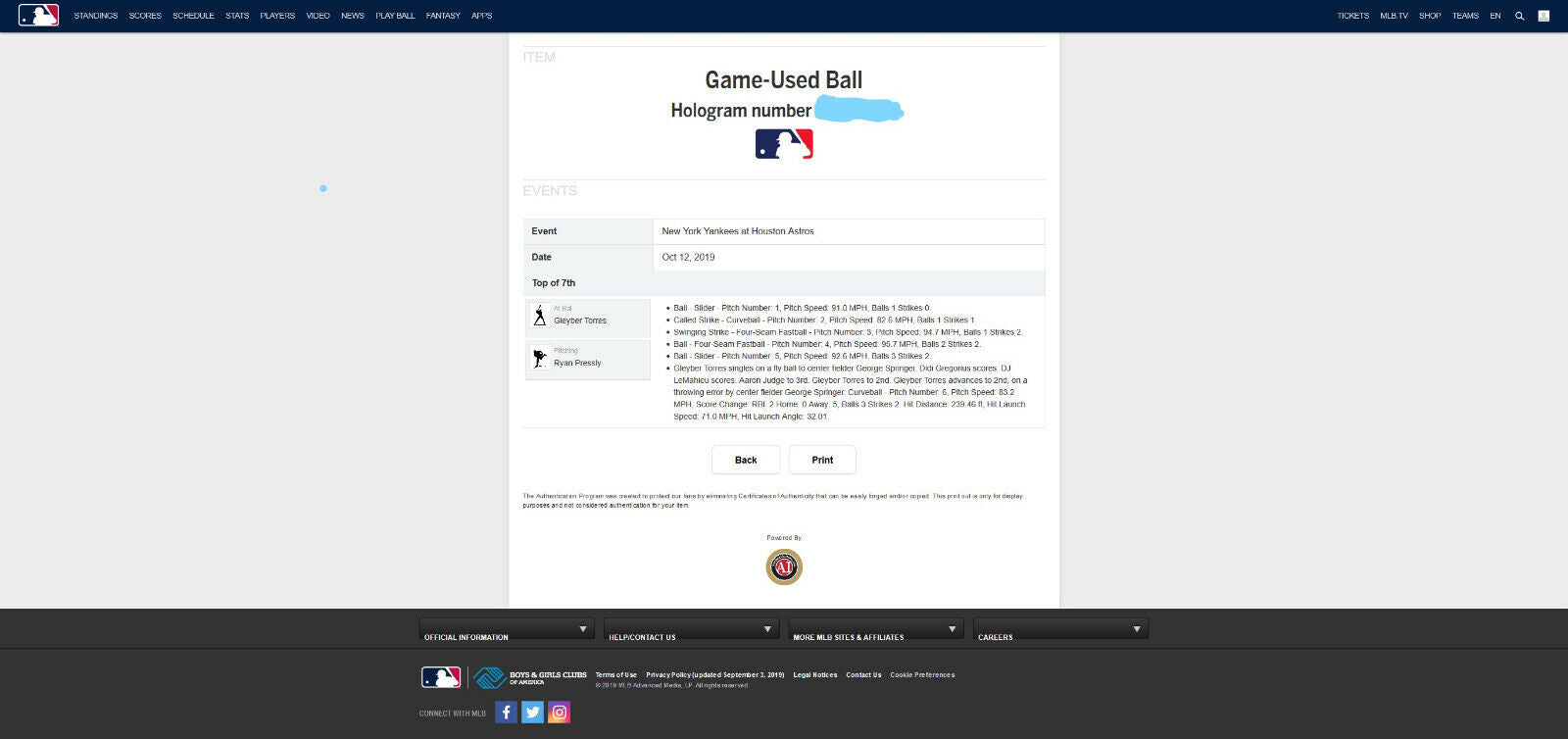The height and width of the screenshot is (739, 1568).
Task: Open MLB Twitter page icon
Action: tap(532, 713)
